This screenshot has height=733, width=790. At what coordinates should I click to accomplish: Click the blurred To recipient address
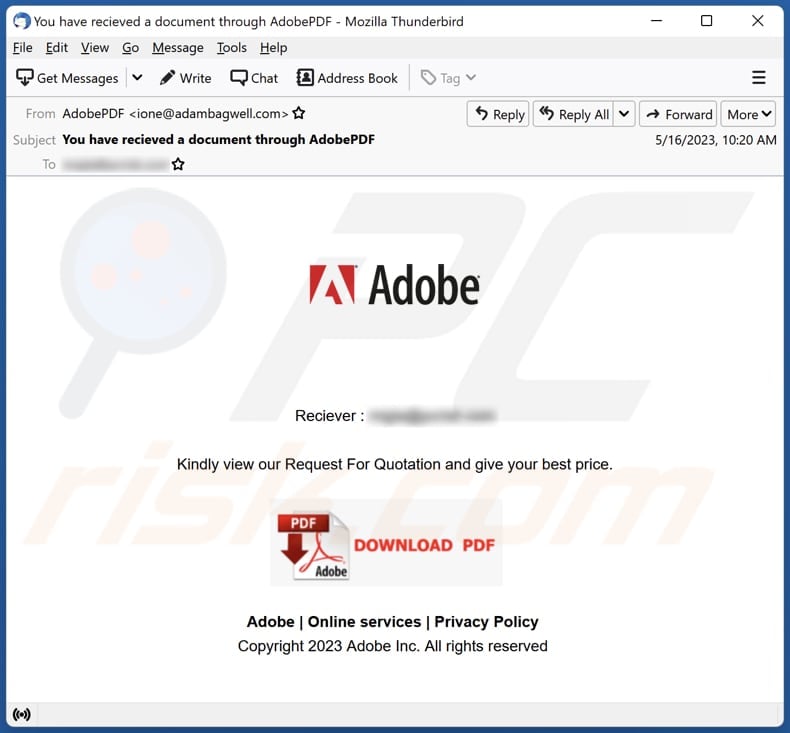pyautogui.click(x=115, y=164)
